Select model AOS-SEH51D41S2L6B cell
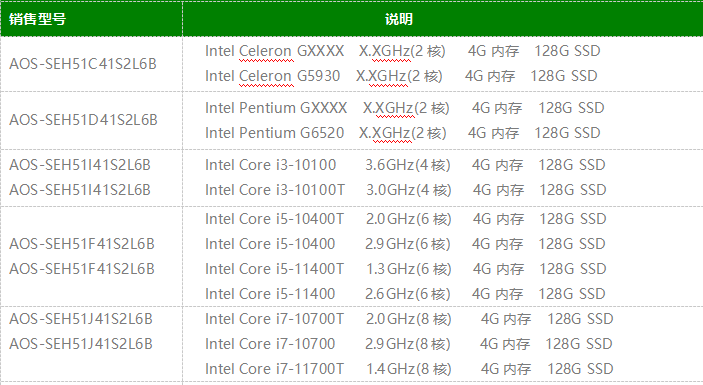Screen dimensions: 703x385 [83, 120]
